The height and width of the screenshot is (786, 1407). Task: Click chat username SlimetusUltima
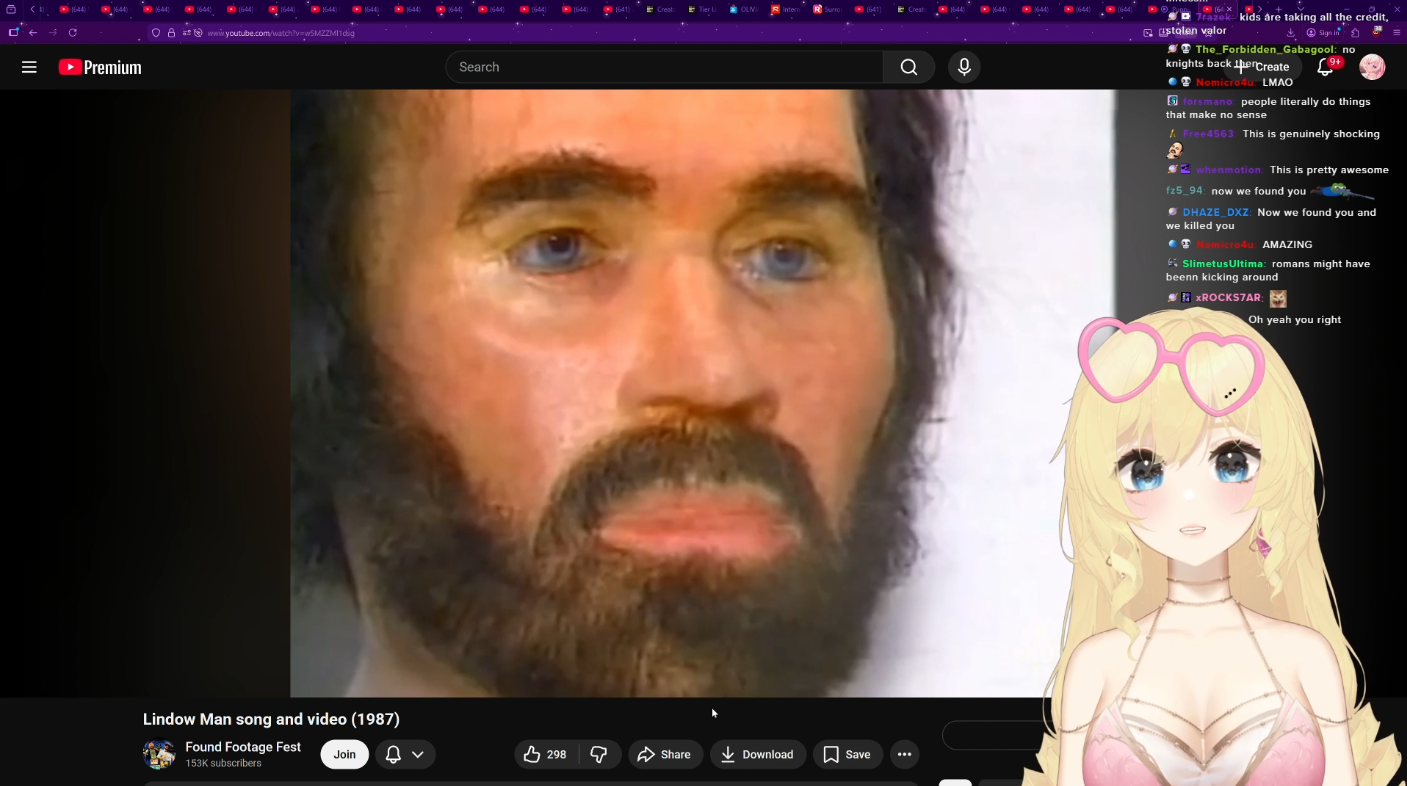pos(1224,264)
